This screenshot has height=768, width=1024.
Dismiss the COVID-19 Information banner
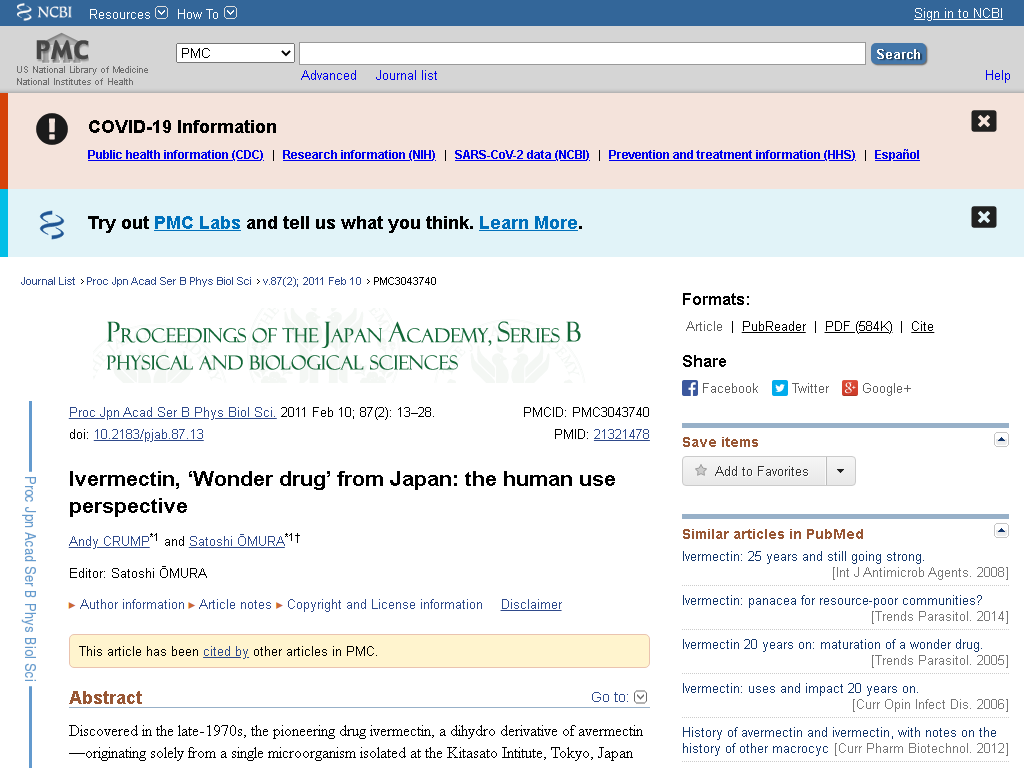[x=984, y=121]
